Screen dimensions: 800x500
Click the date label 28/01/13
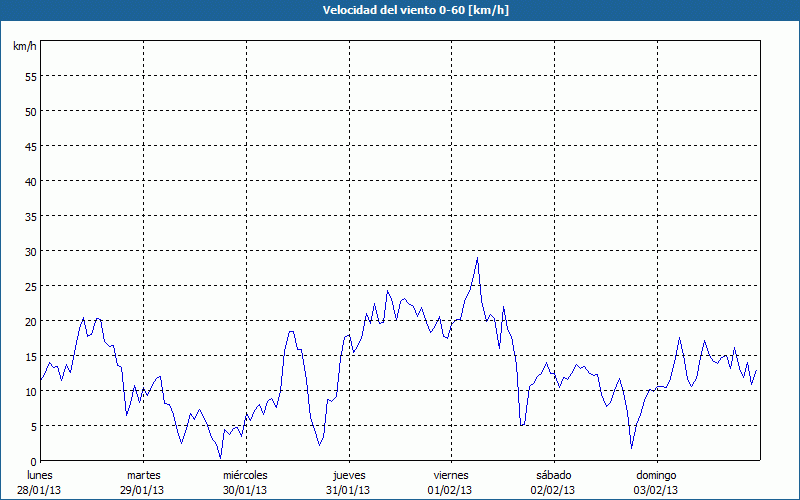(40, 490)
